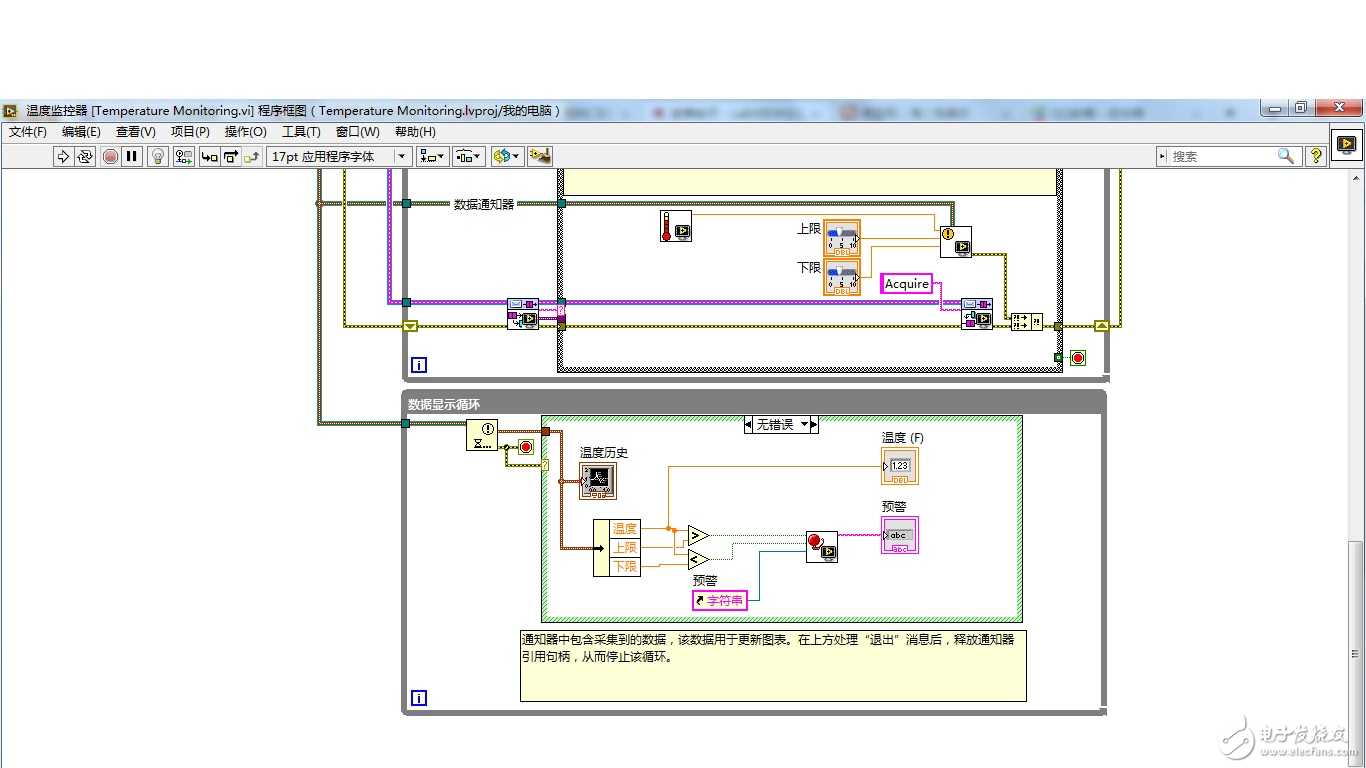Click the Step Over toolbar icon
This screenshot has height=768, width=1366.
tap(231, 156)
